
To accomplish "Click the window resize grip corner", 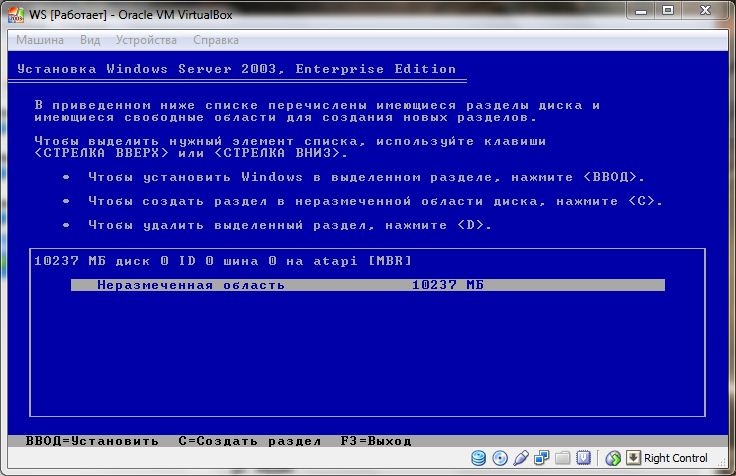I will (723, 463).
